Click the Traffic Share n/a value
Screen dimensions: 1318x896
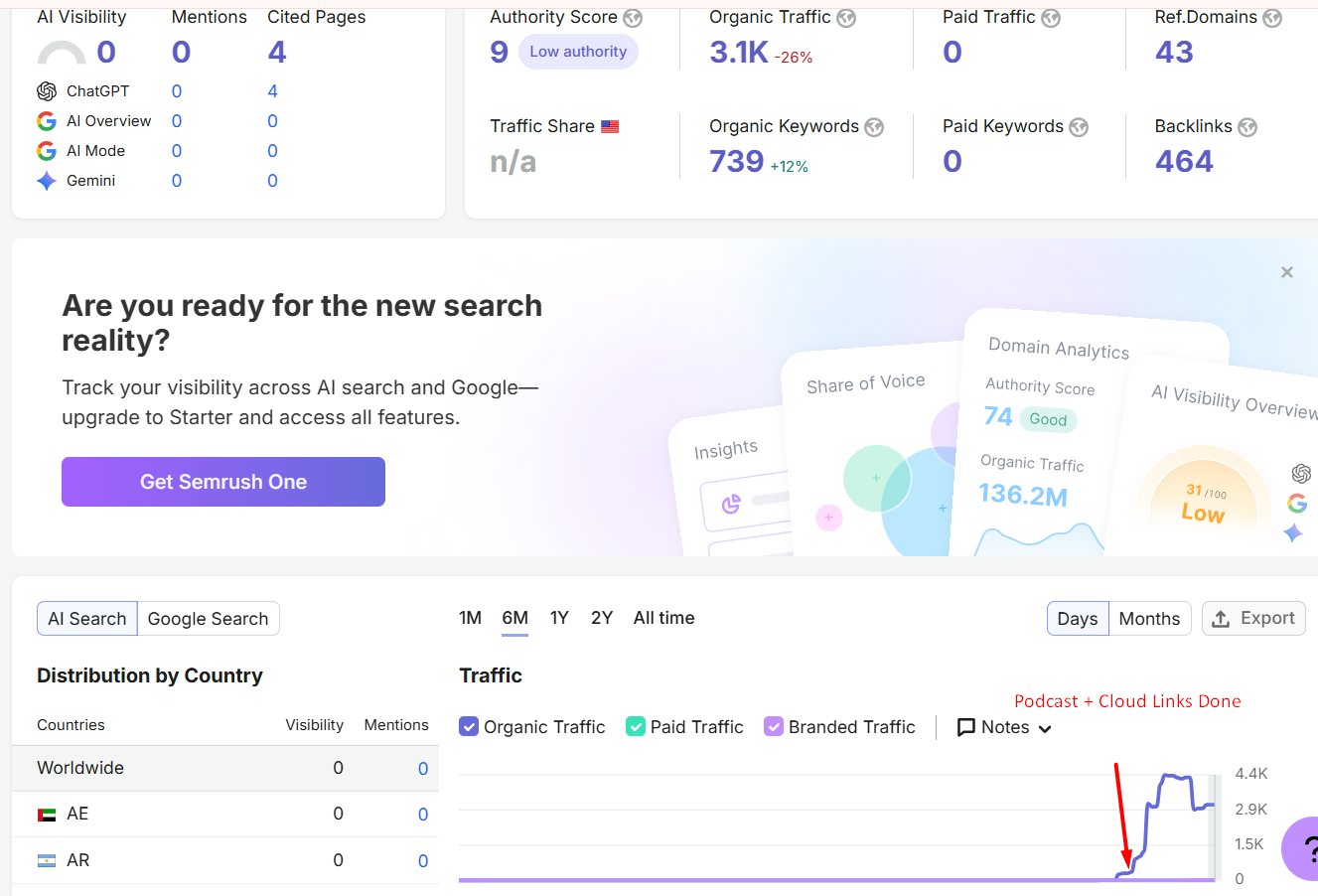[513, 161]
